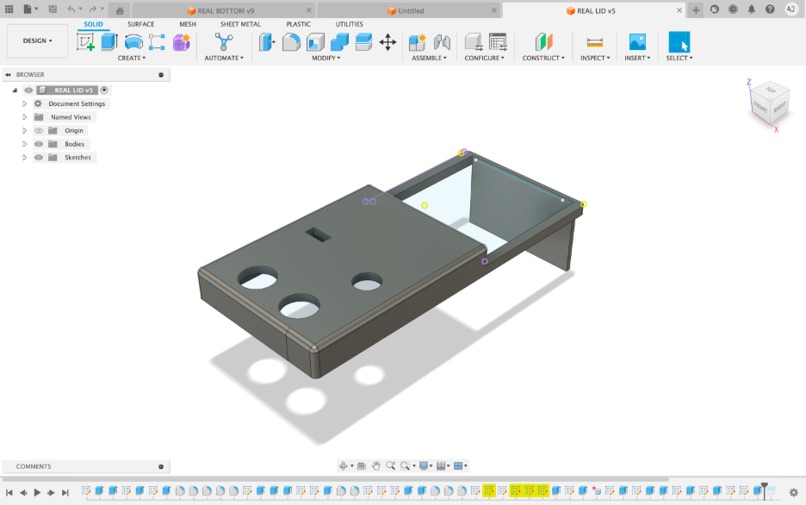The image size is (806, 505).
Task: Click the timeline end marker
Action: [x=764, y=491]
